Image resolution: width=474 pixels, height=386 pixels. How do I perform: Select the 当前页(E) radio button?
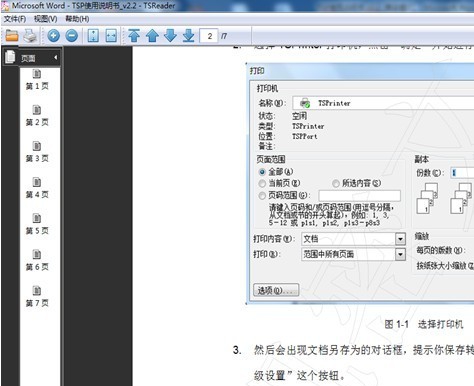[x=262, y=183]
